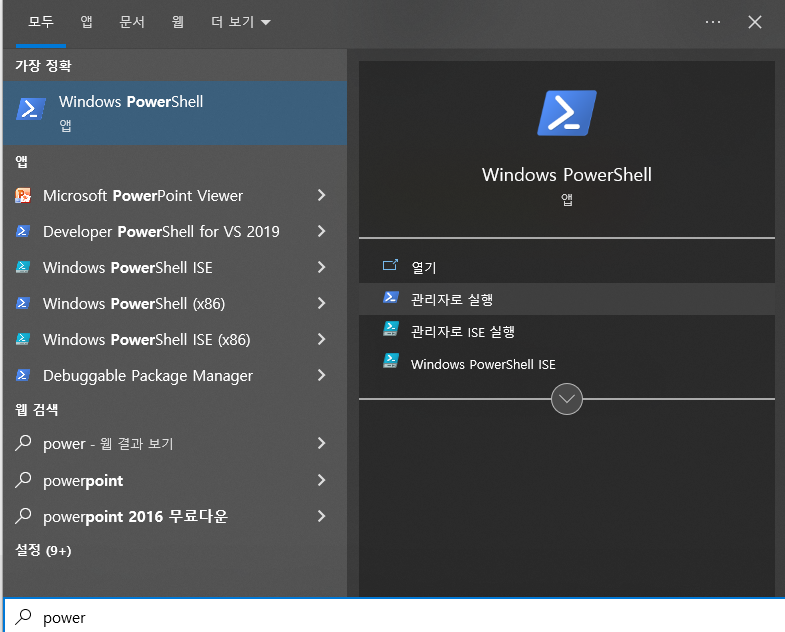Select 'powerpoint 2016 무료다운' suggestion text
Image resolution: width=785 pixels, height=632 pixels.
(x=135, y=516)
